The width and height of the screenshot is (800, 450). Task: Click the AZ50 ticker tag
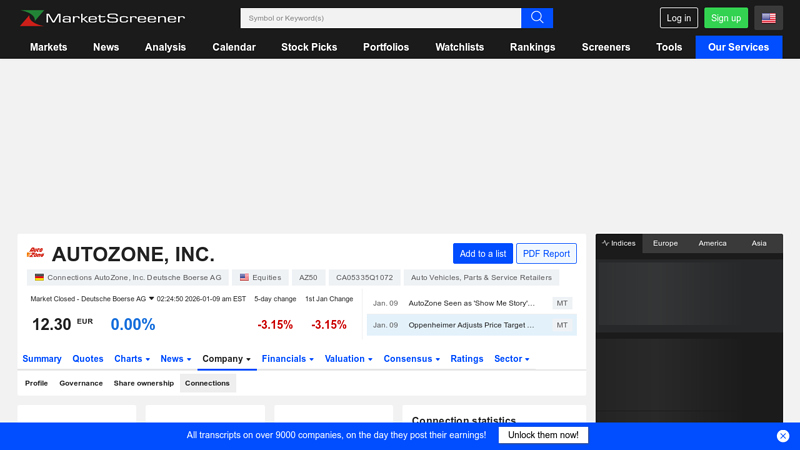tap(308, 278)
